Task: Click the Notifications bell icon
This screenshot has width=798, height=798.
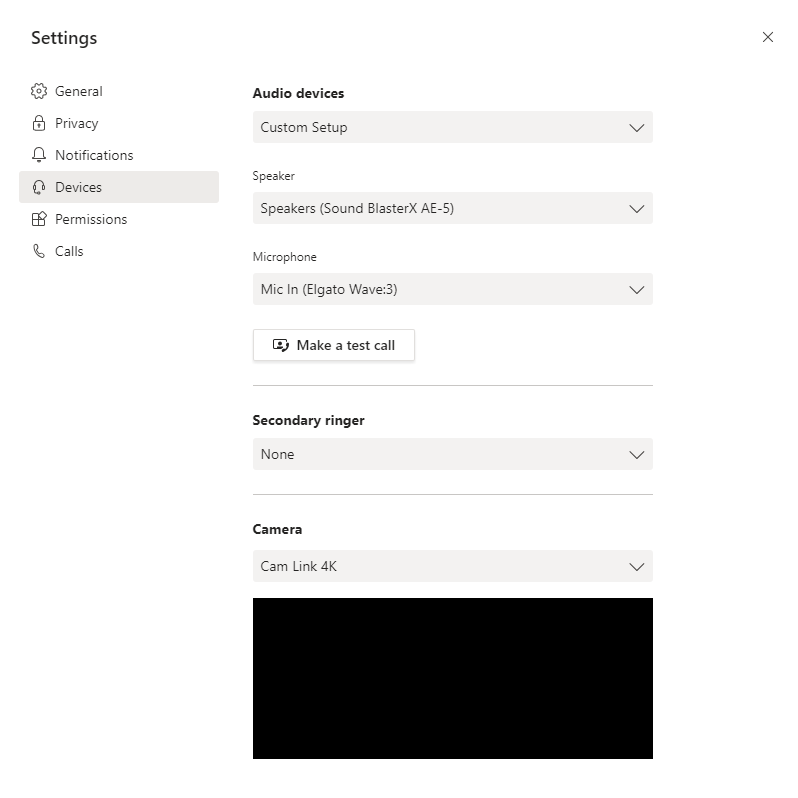Action: (x=39, y=155)
